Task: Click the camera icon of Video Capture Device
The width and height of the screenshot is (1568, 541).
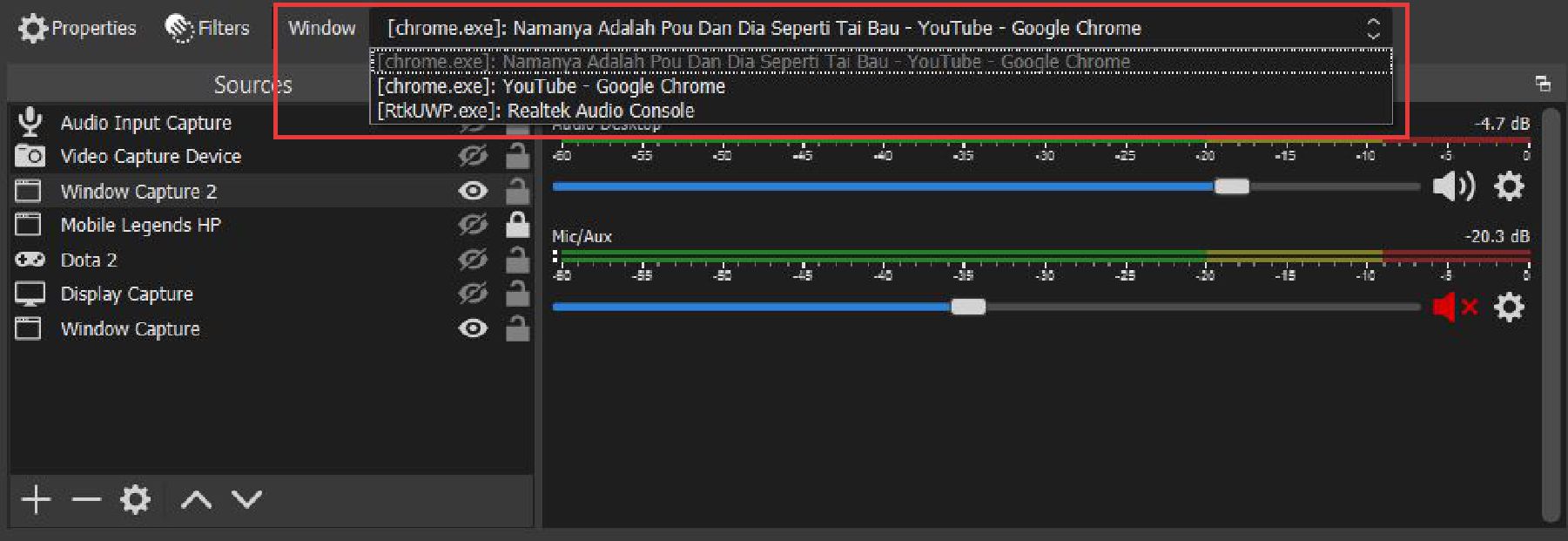Action: click(30, 156)
